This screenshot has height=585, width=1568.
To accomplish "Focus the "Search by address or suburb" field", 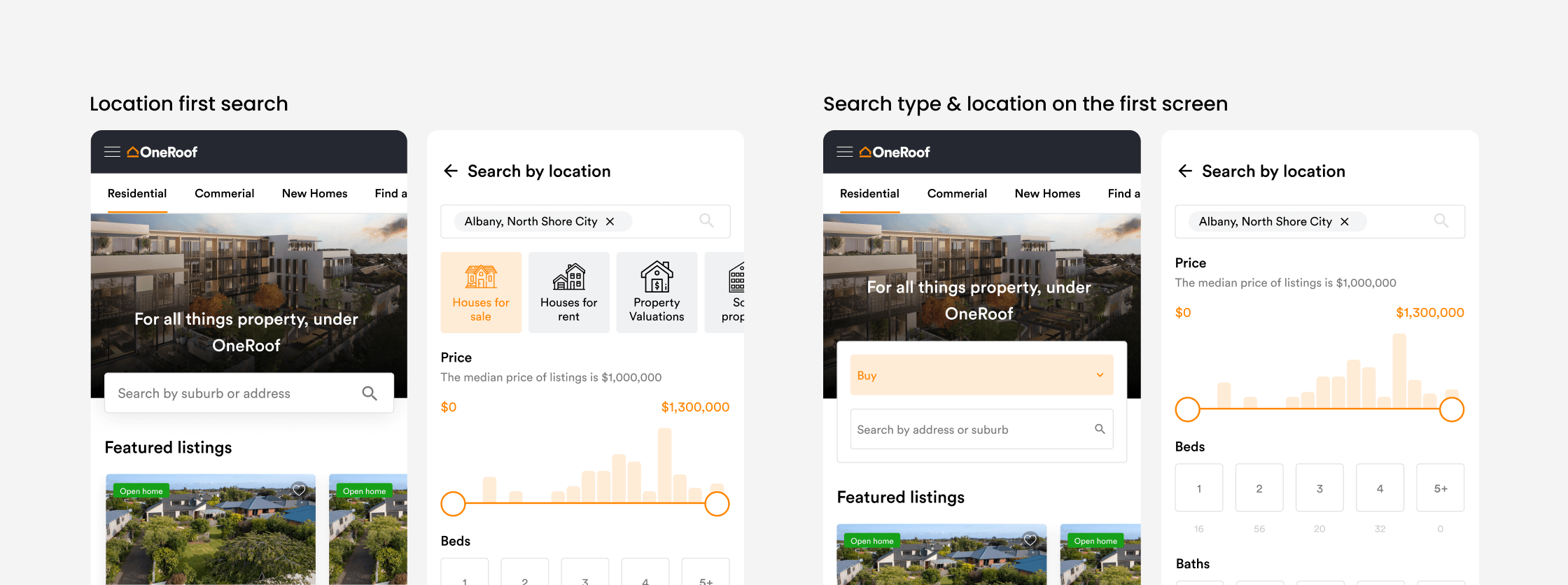I will [x=981, y=430].
